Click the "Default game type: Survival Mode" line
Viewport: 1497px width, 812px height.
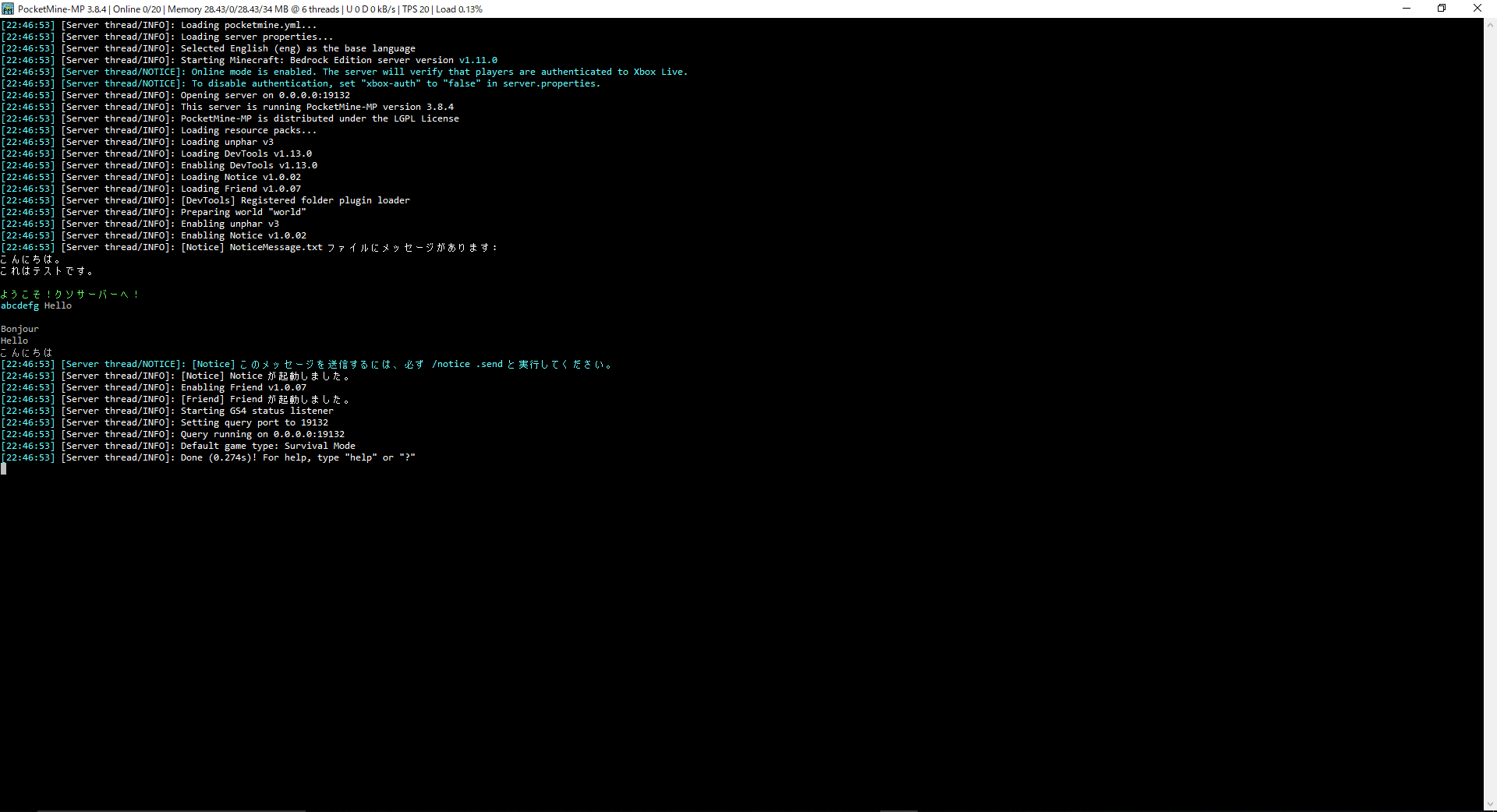[267, 446]
